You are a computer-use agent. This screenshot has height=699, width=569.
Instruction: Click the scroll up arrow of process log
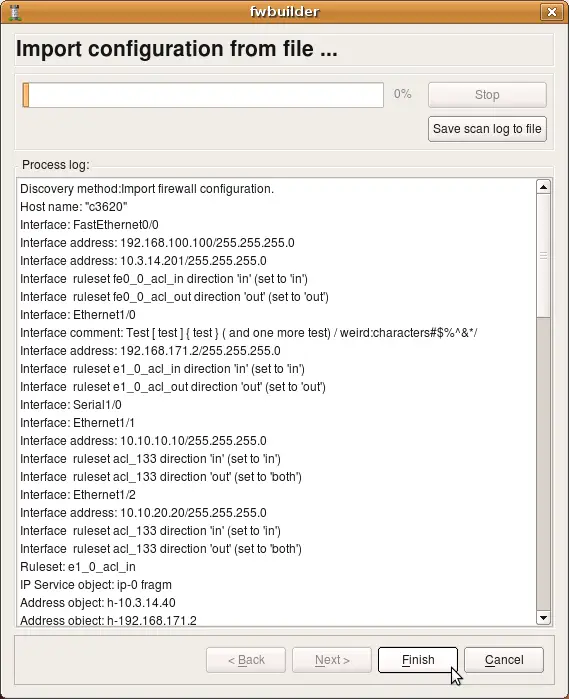tap(543, 187)
